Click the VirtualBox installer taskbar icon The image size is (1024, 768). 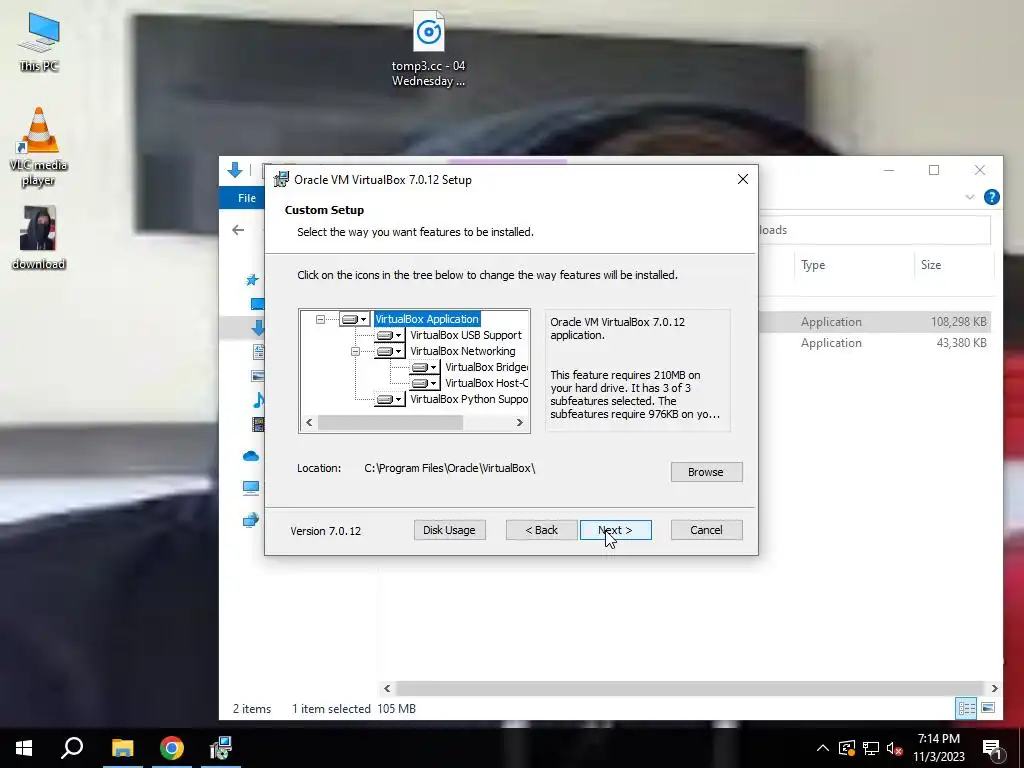221,748
